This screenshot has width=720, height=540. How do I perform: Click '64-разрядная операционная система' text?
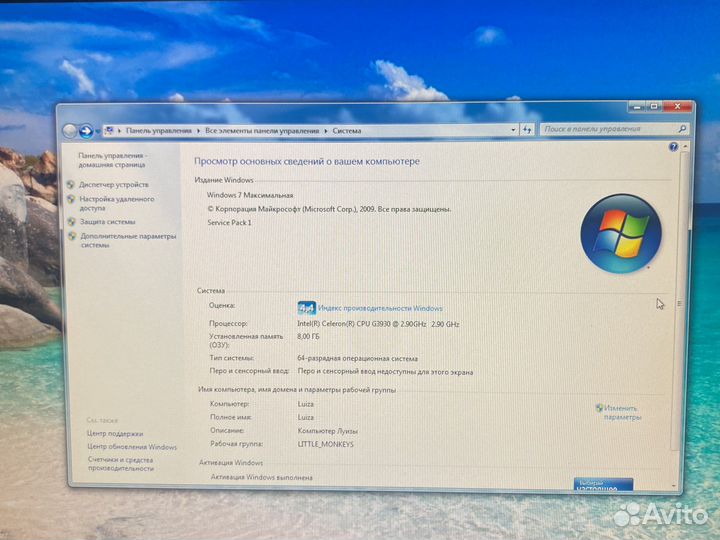click(x=358, y=359)
